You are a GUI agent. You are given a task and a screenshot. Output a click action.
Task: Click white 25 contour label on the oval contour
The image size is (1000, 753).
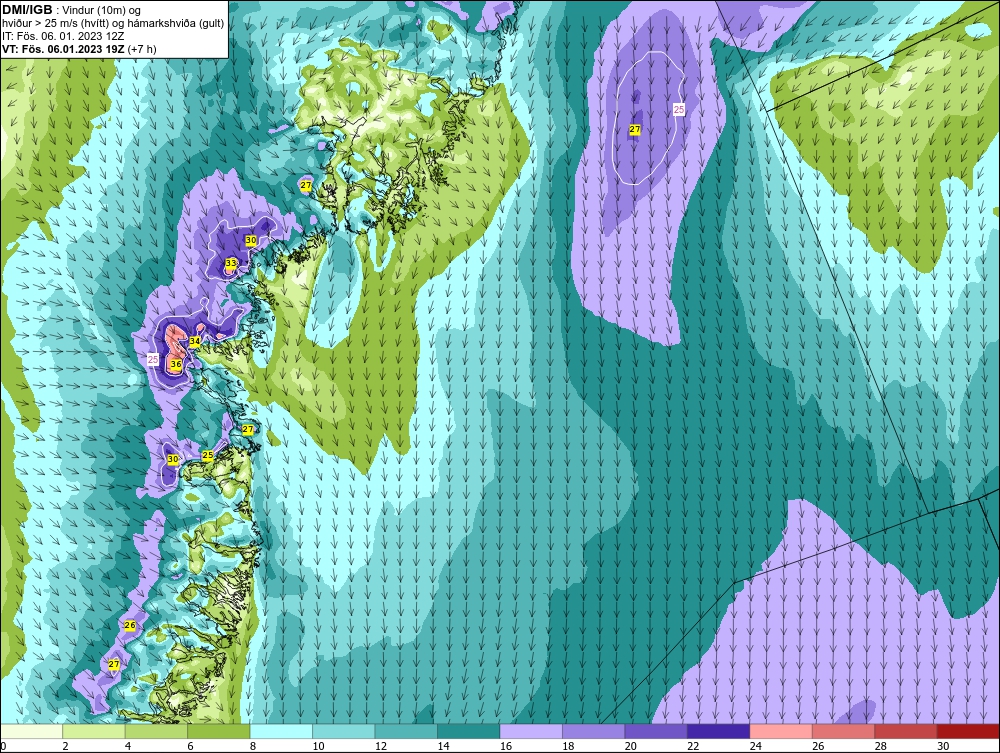(679, 110)
